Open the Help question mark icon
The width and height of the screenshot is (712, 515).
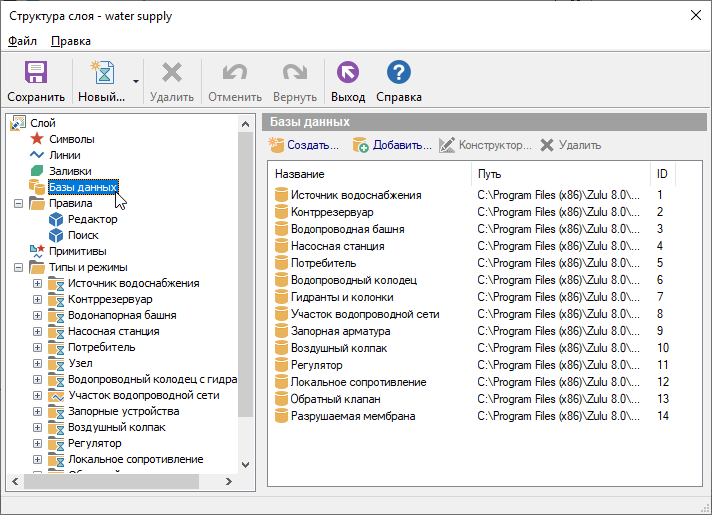tap(399, 74)
